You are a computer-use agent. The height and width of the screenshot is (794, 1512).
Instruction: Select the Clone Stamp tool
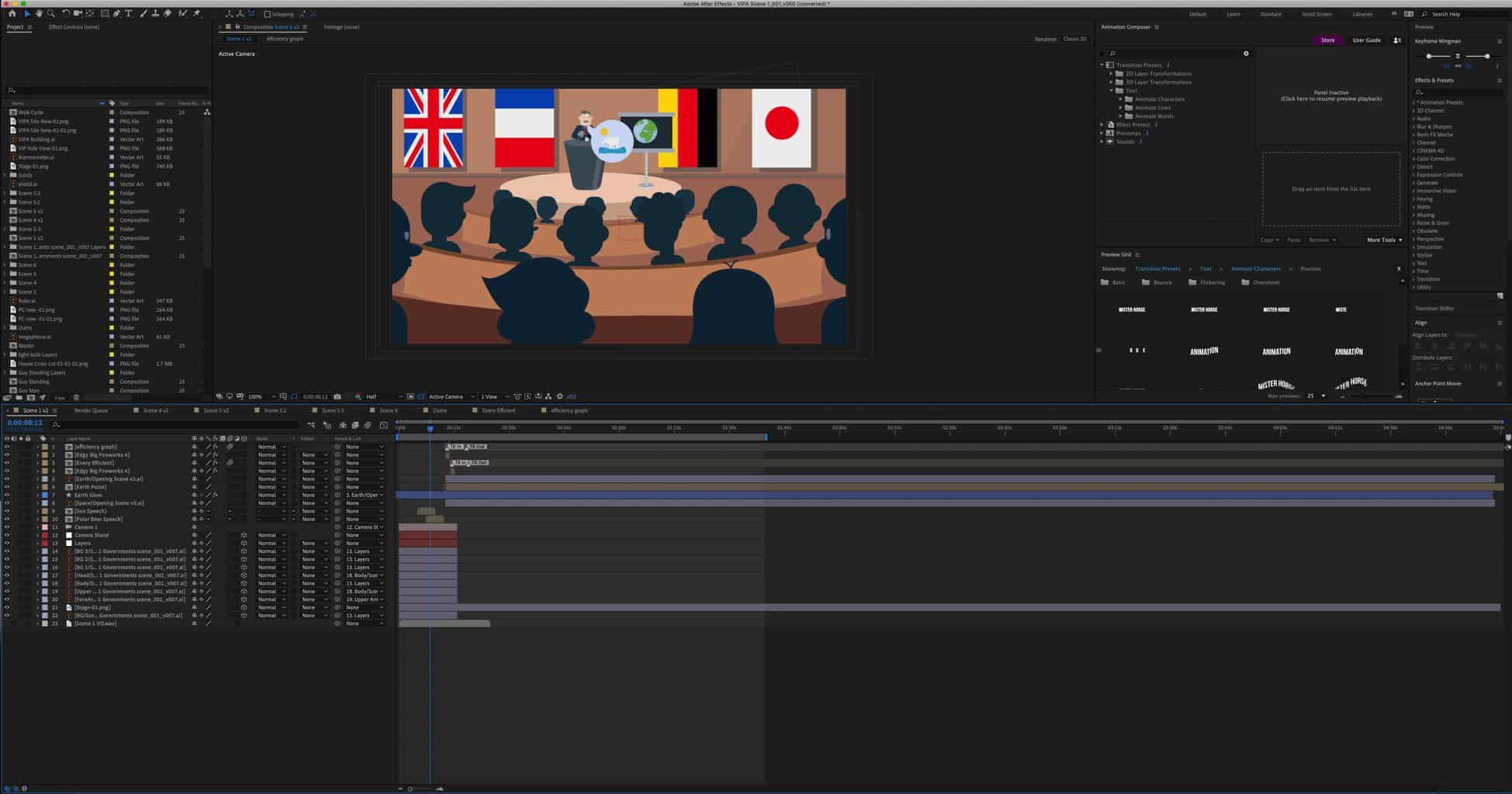click(155, 14)
